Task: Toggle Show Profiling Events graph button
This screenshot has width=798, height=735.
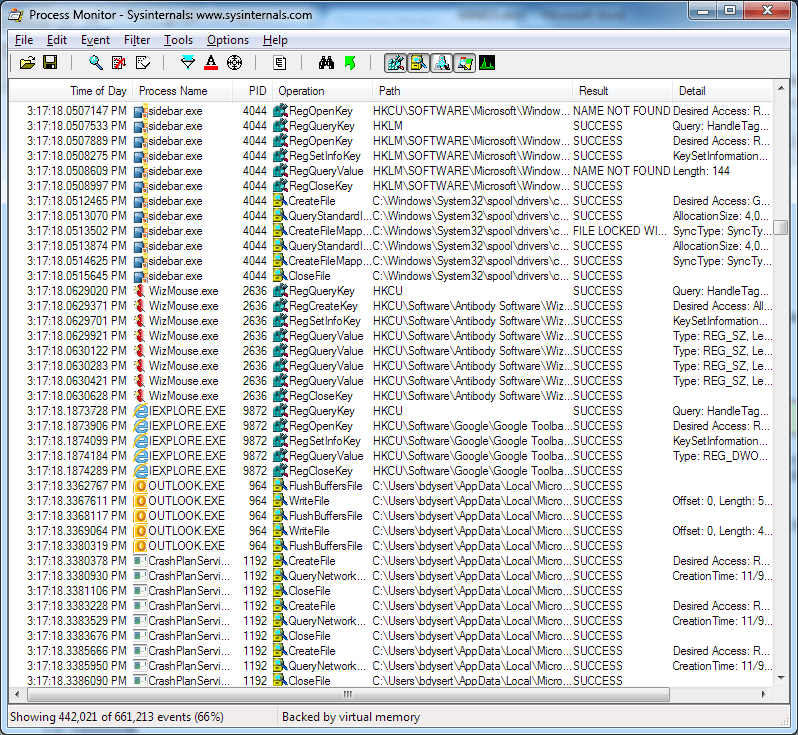Action: [x=487, y=63]
